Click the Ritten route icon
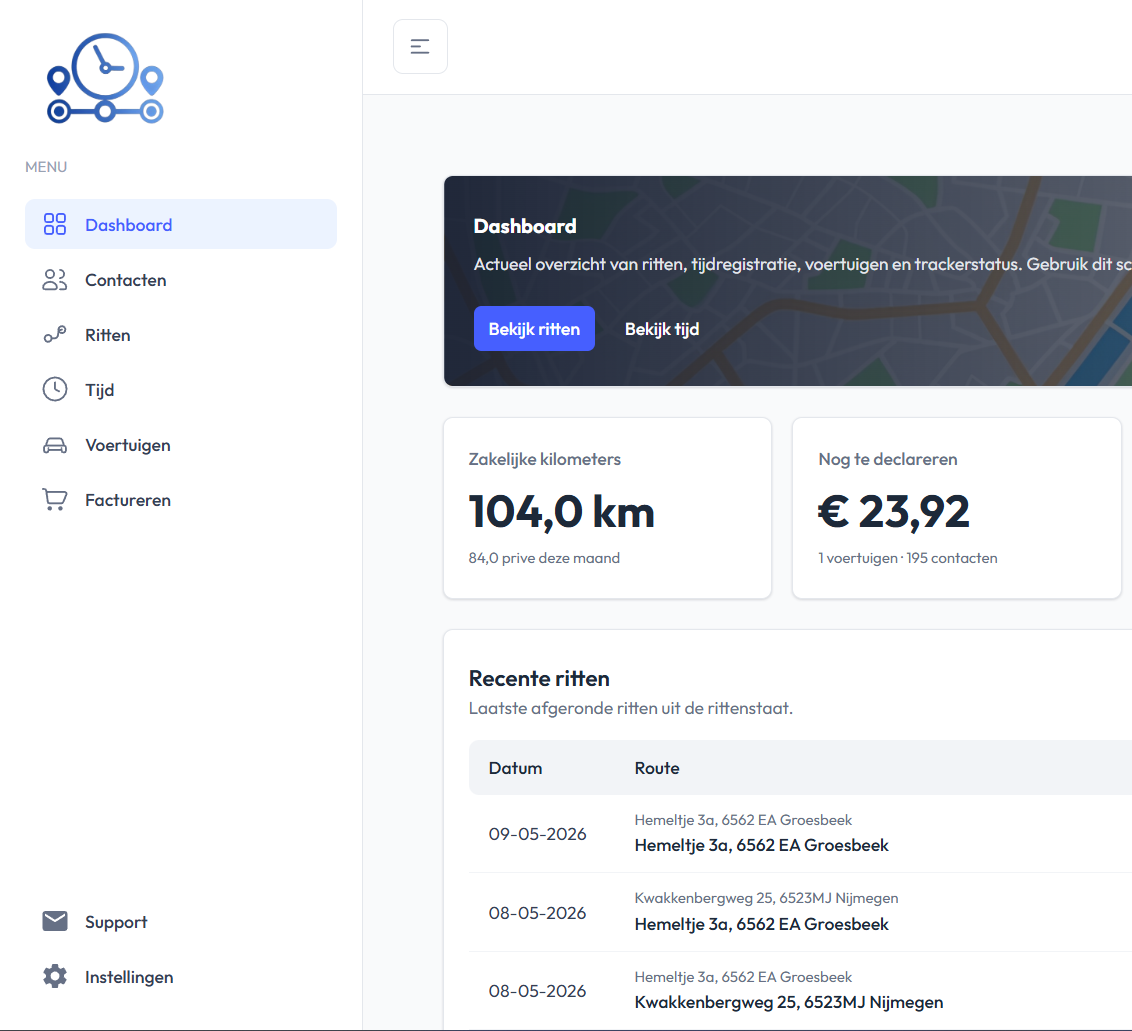Viewport: 1132px width, 1031px height. pos(55,334)
